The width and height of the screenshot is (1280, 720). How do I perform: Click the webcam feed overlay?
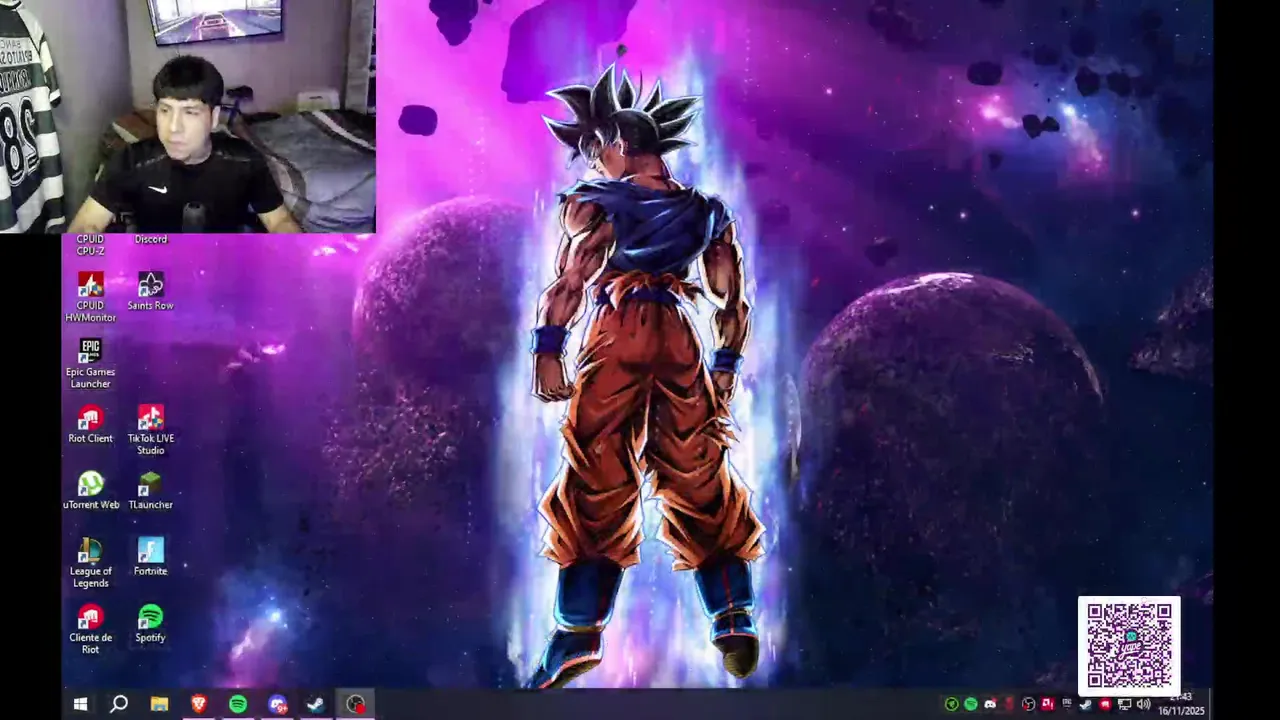188,116
